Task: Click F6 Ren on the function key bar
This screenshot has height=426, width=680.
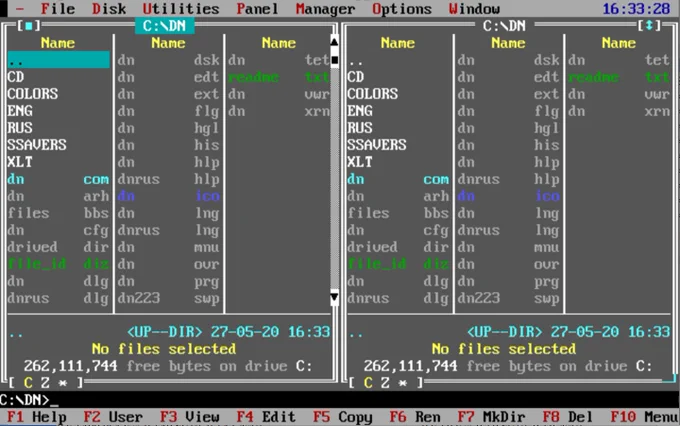Action: point(415,417)
